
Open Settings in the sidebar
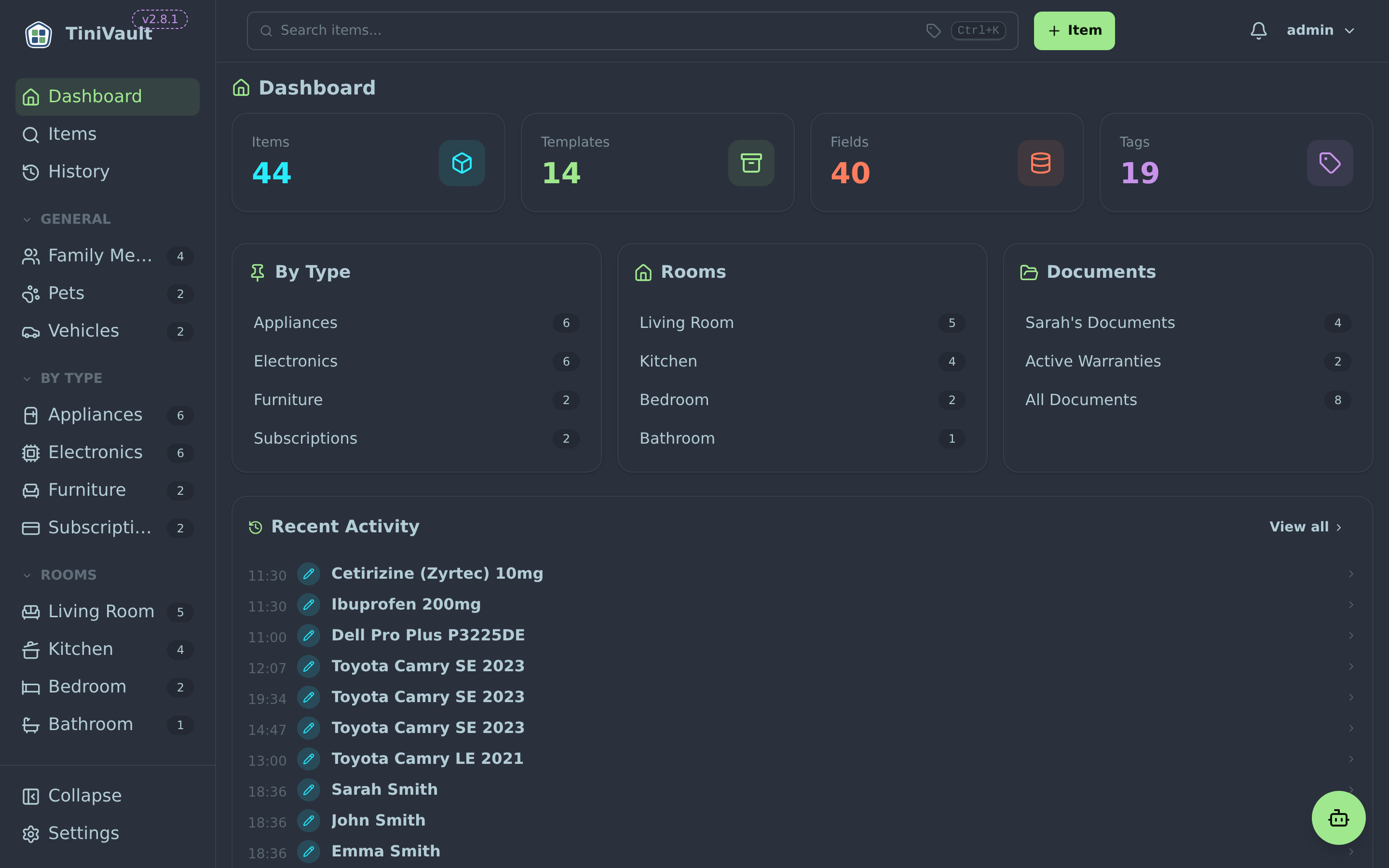click(x=108, y=834)
